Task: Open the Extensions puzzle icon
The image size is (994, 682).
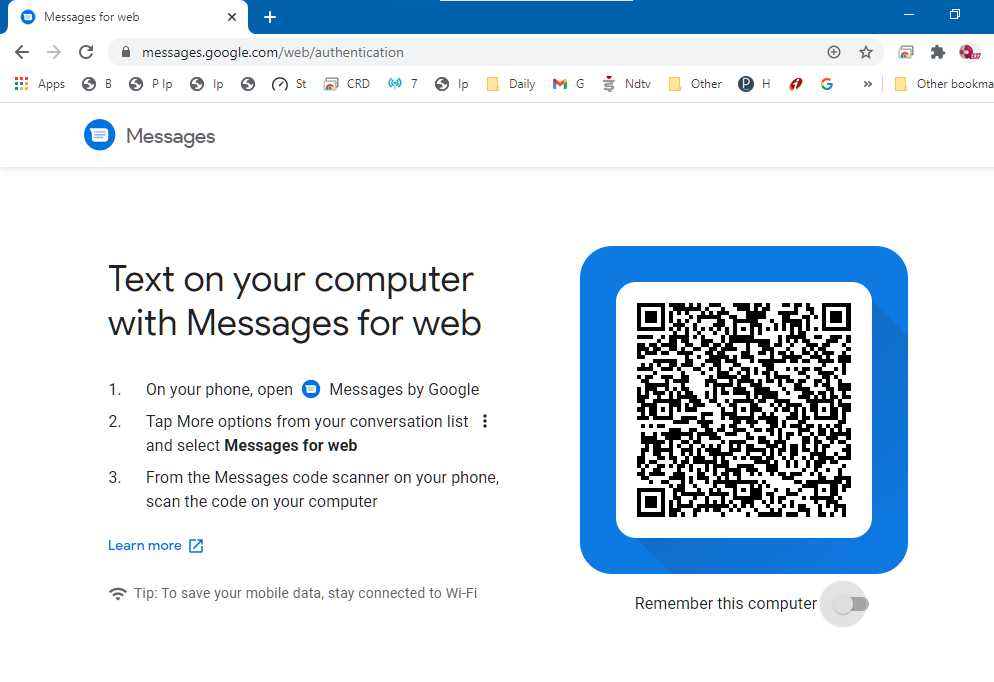Action: 938,52
